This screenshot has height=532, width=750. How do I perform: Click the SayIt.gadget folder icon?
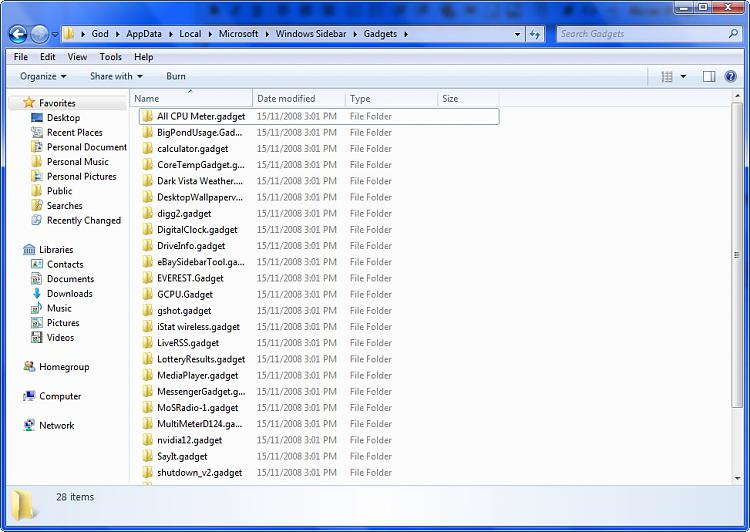pyautogui.click(x=148, y=456)
